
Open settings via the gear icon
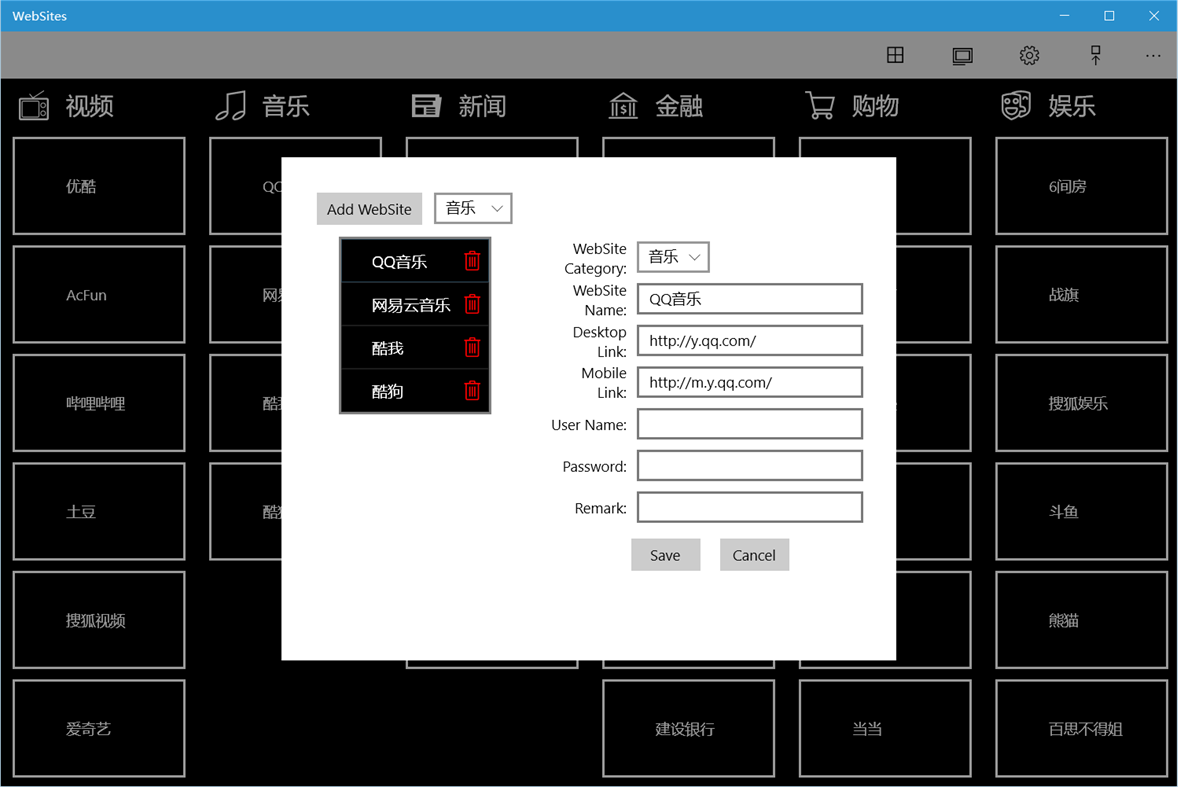tap(1029, 55)
